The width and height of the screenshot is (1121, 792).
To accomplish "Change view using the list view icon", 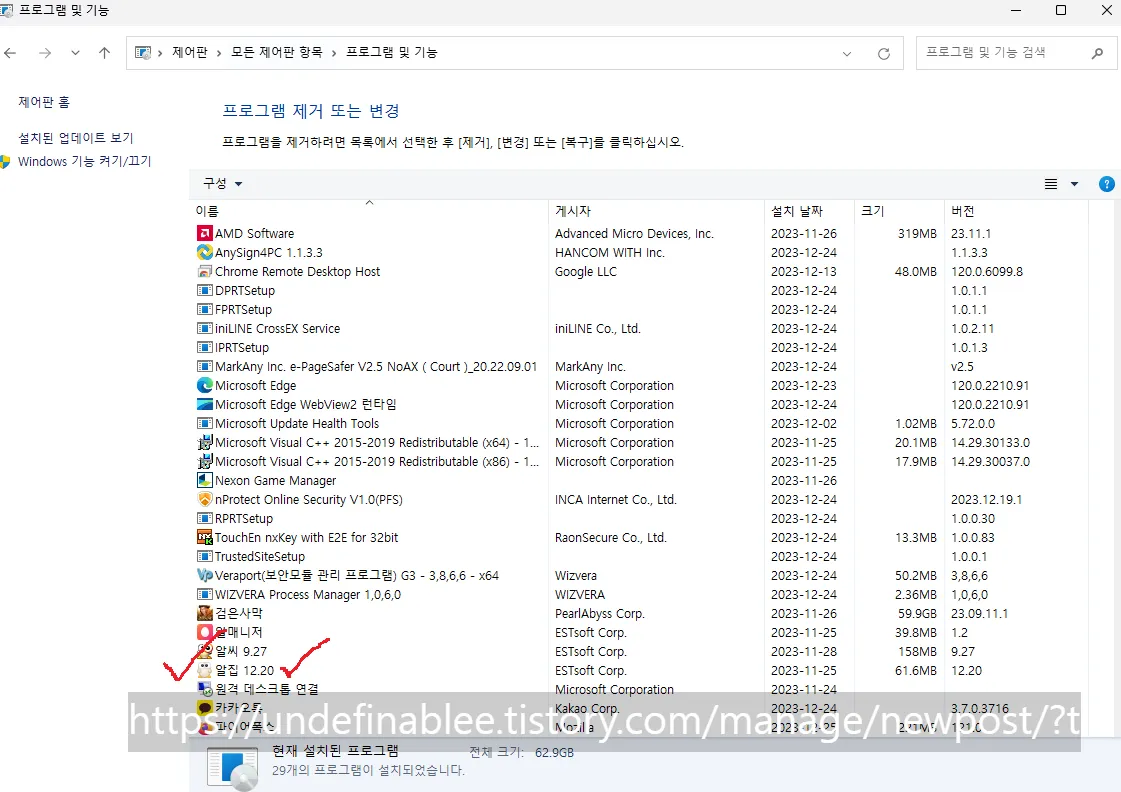I will [1051, 184].
